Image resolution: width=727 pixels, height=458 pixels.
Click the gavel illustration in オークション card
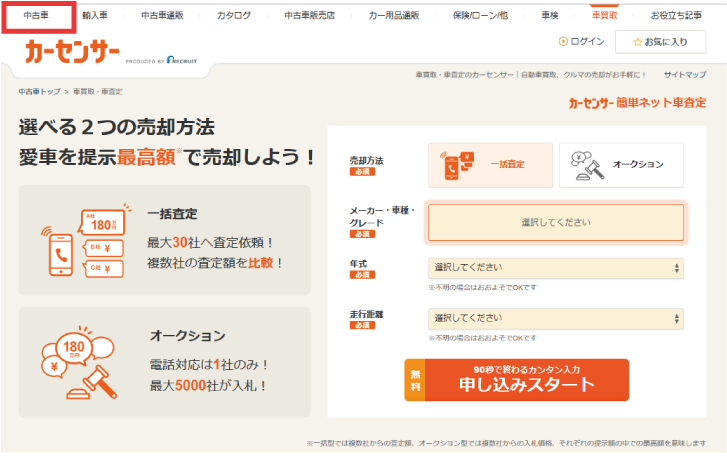(92, 383)
